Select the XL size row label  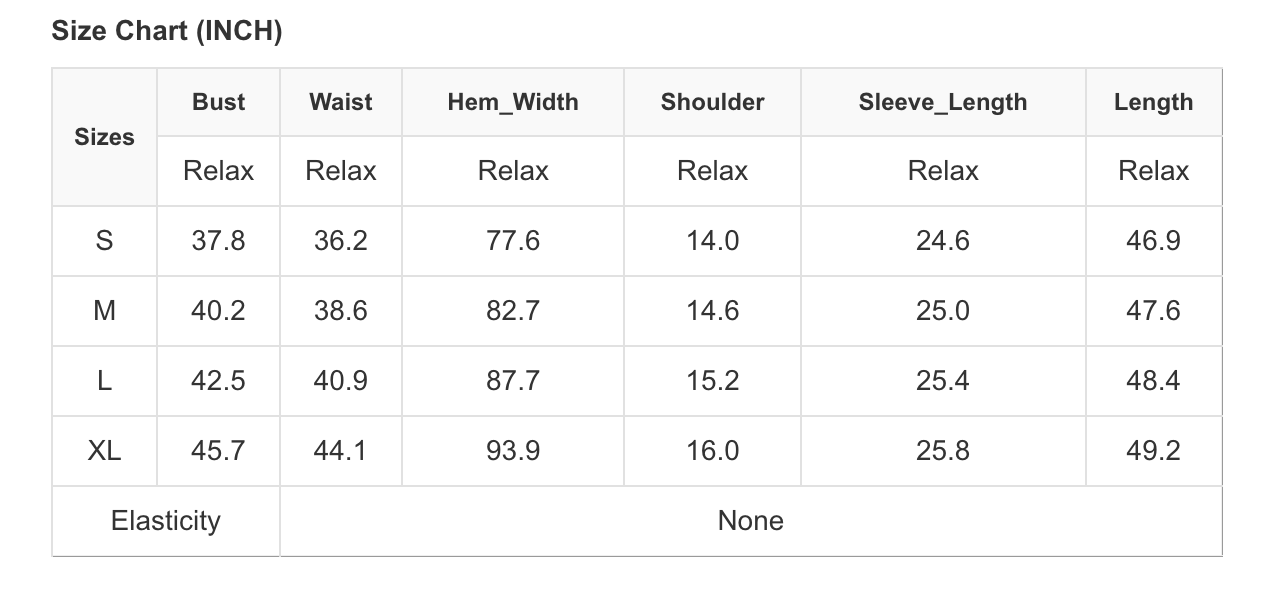pos(104,451)
